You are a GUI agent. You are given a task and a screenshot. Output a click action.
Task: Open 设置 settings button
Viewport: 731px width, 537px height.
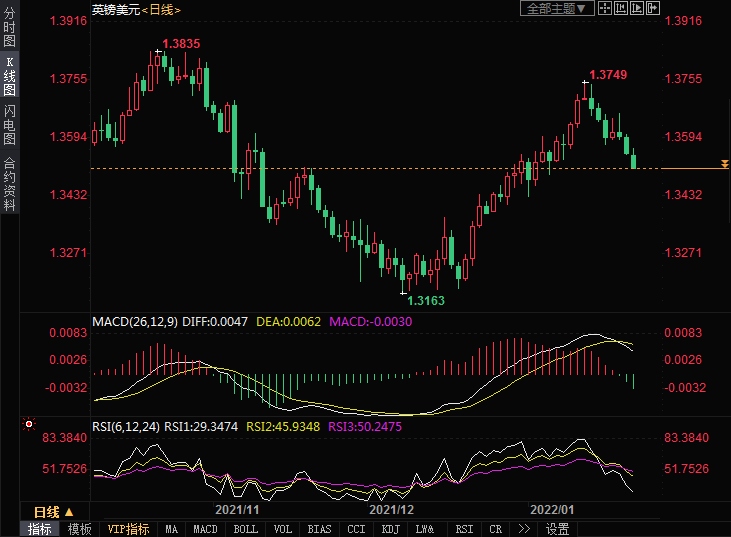click(x=557, y=529)
